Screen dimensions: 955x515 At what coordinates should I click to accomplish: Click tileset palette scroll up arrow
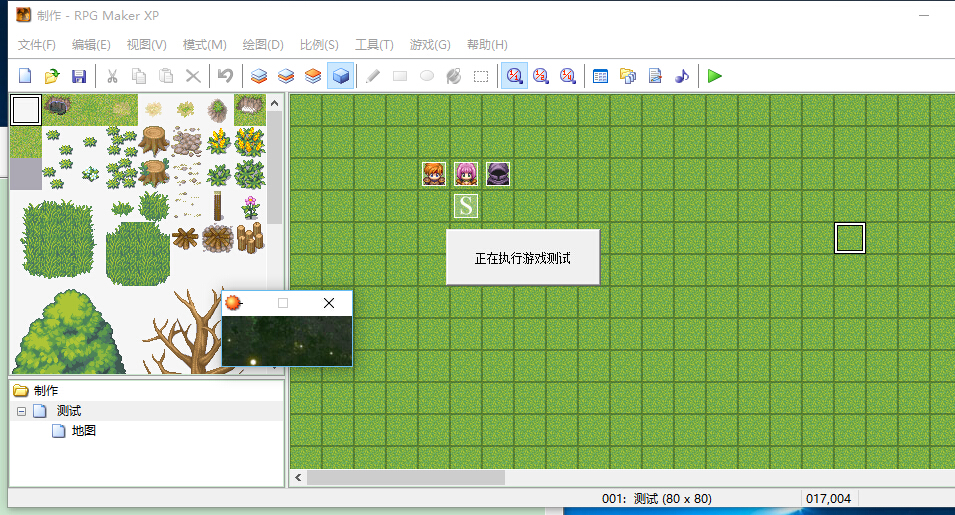pos(275,103)
